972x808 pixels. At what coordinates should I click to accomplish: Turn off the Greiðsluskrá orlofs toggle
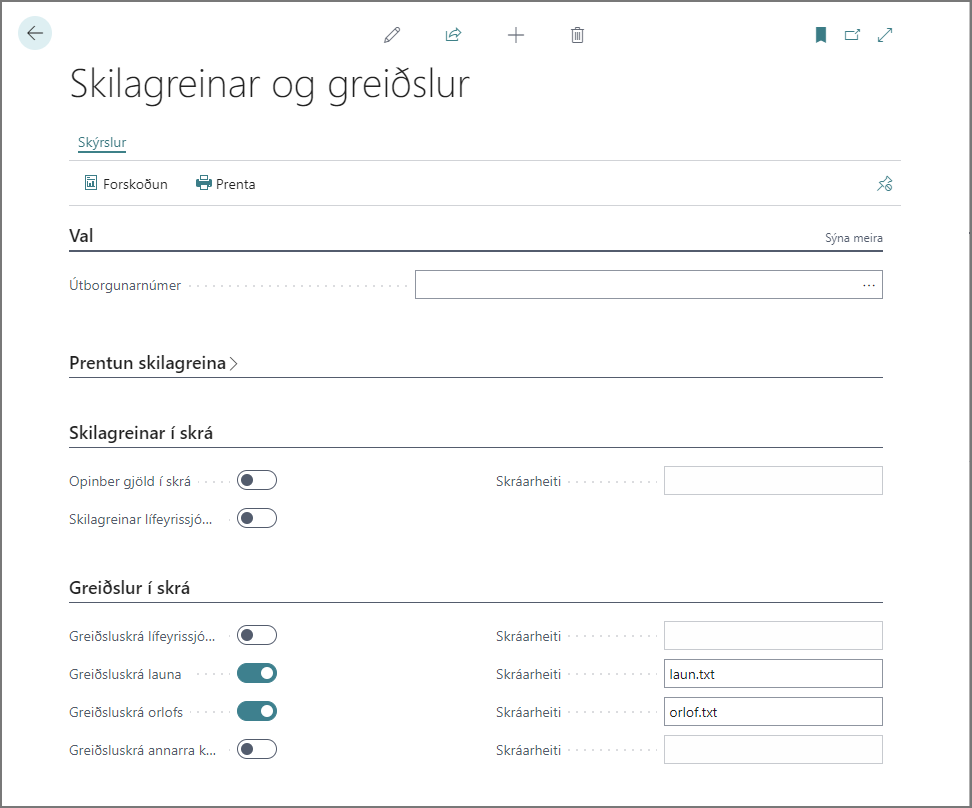coord(257,712)
